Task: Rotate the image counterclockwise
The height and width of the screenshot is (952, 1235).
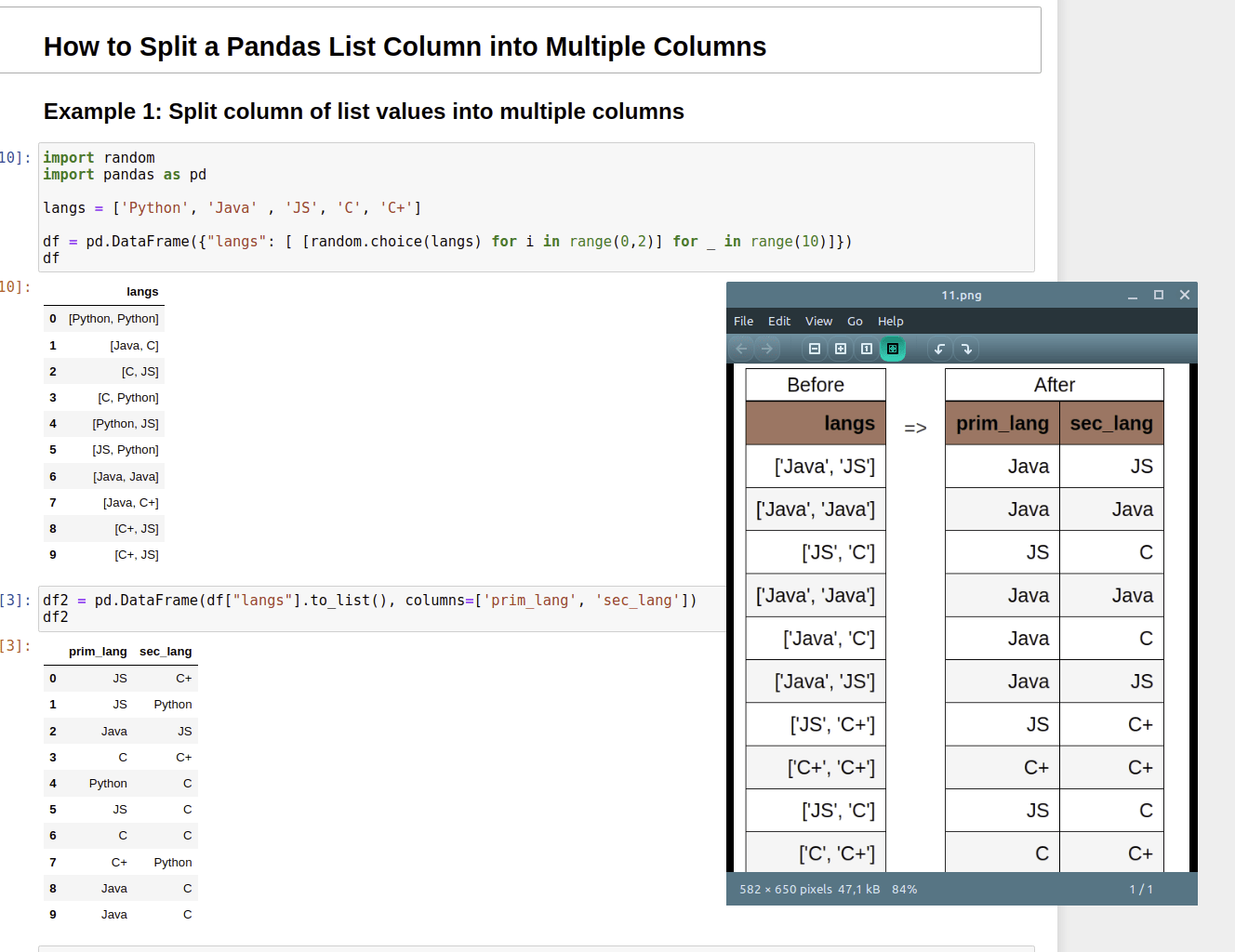Action: coord(939,349)
